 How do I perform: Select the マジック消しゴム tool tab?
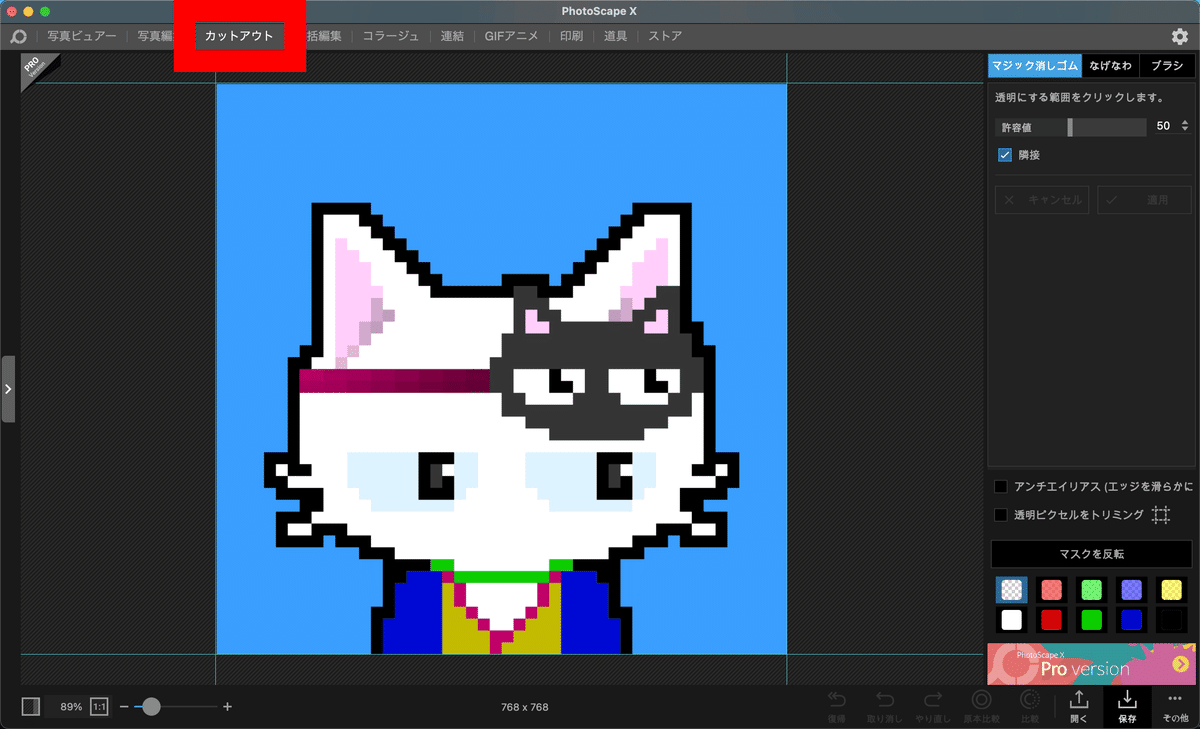click(1034, 66)
